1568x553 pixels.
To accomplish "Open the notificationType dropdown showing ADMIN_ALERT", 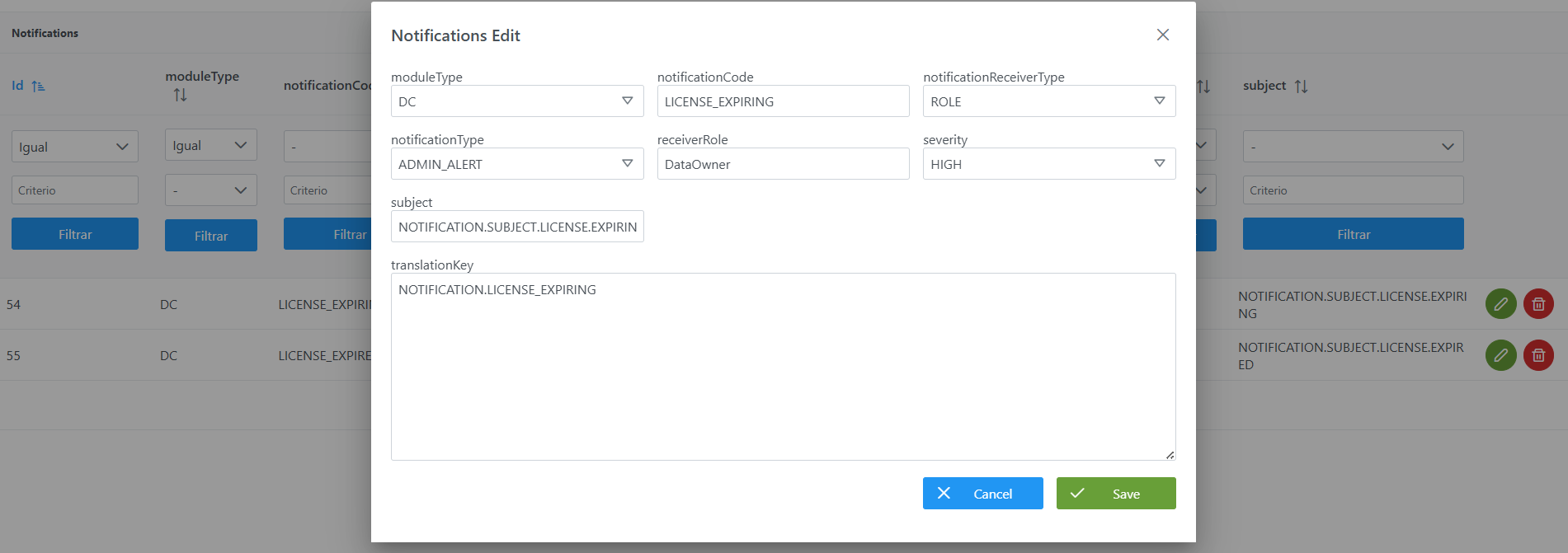I will point(516,164).
